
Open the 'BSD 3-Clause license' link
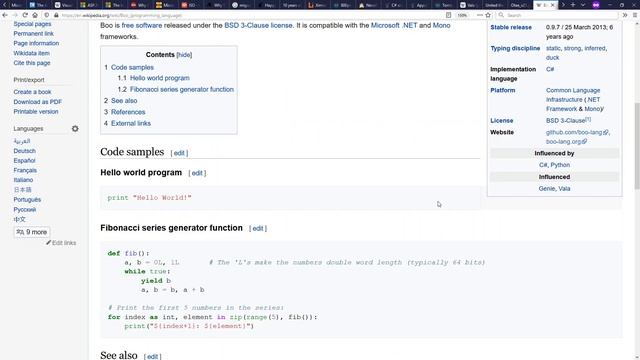click(x=258, y=25)
